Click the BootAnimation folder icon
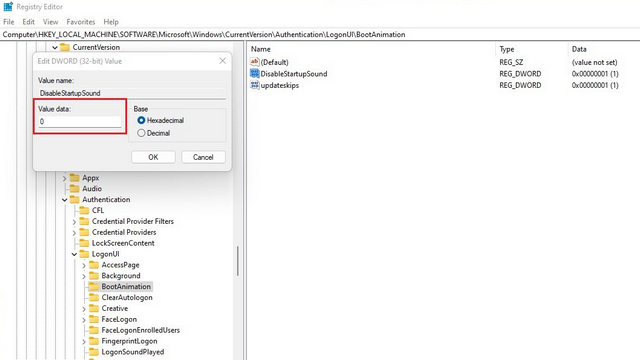The image size is (640, 360). pyautogui.click(x=94, y=287)
